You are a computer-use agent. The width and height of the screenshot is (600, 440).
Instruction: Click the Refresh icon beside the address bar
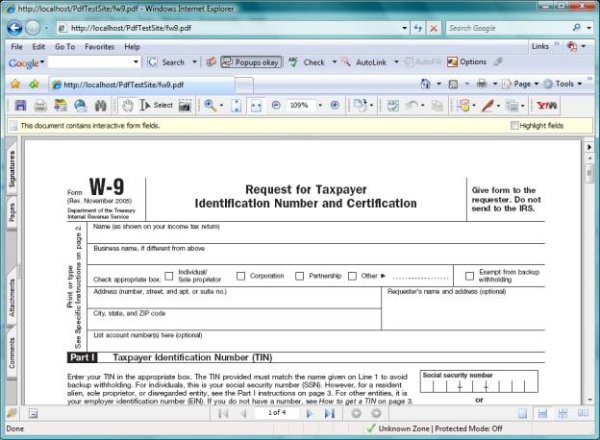click(418, 28)
